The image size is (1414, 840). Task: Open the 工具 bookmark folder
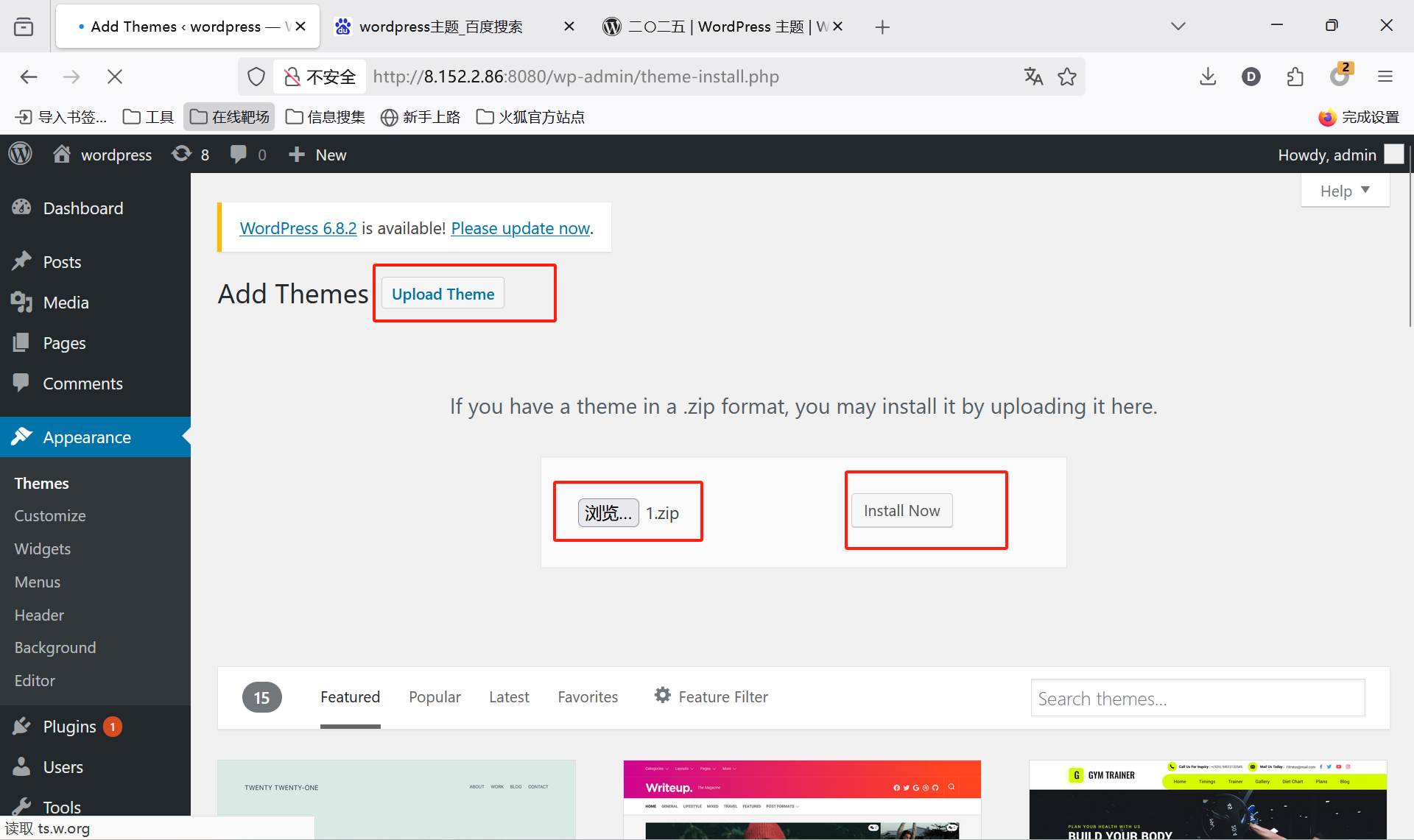(148, 116)
